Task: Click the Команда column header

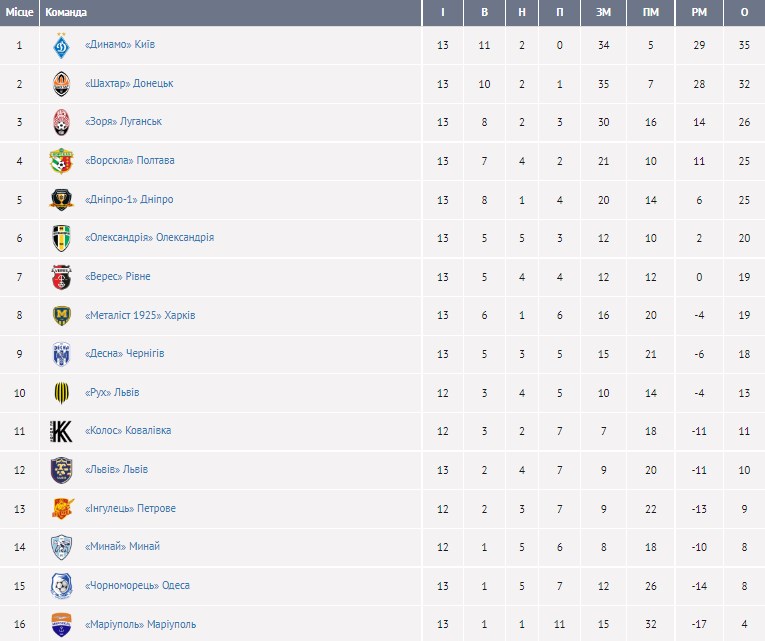Action: 66,13
